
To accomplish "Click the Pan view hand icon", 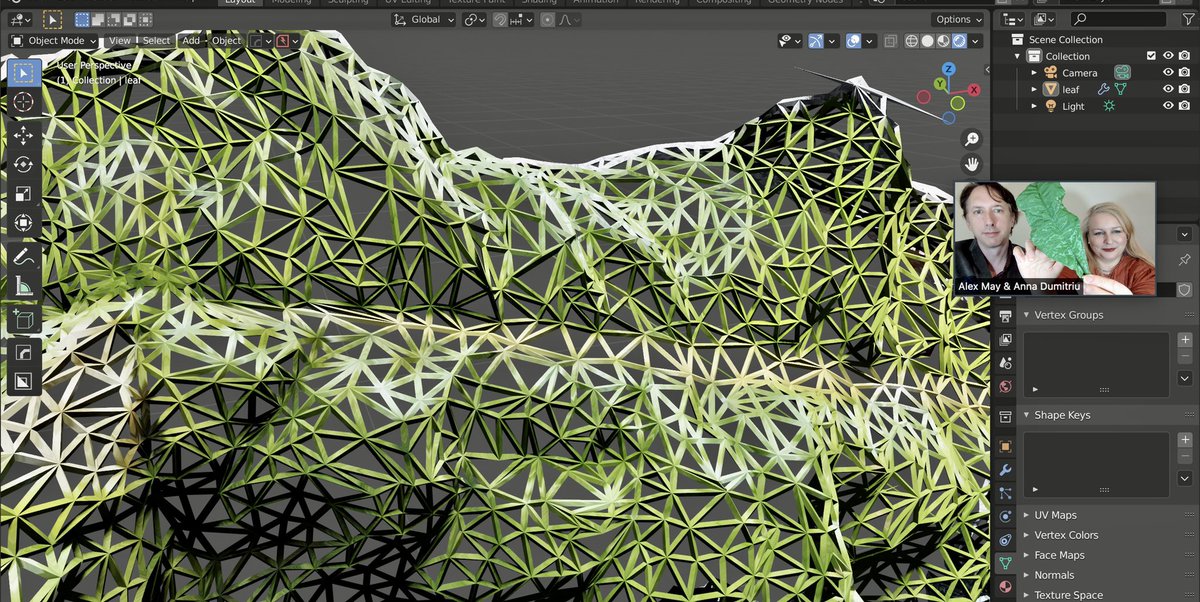I will [971, 165].
